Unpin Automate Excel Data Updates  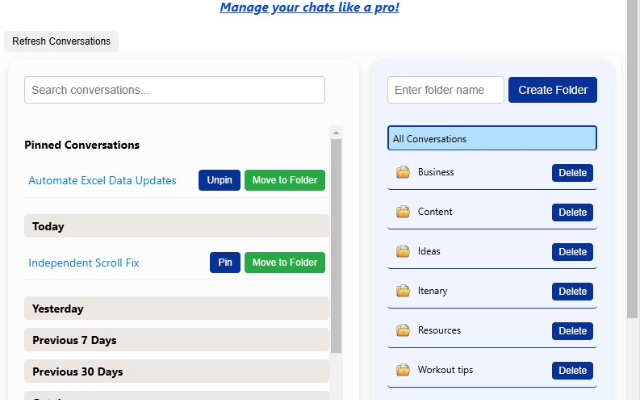[x=219, y=180]
